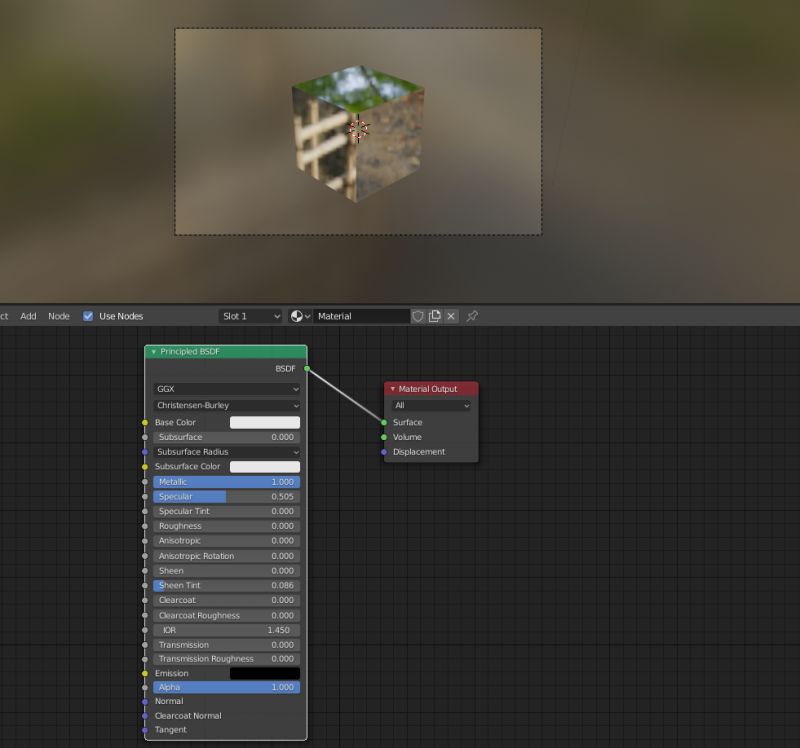Image resolution: width=800 pixels, height=748 pixels.
Task: Click the BSDF output socket on Principled BSDF
Action: tap(305, 368)
